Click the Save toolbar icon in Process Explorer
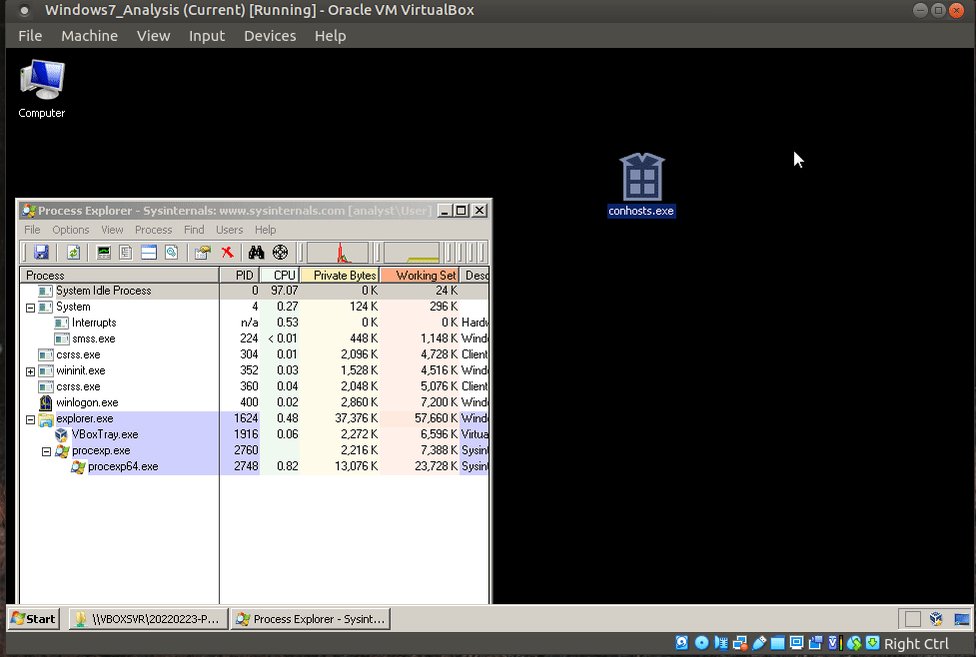This screenshot has width=976, height=657. 41,252
